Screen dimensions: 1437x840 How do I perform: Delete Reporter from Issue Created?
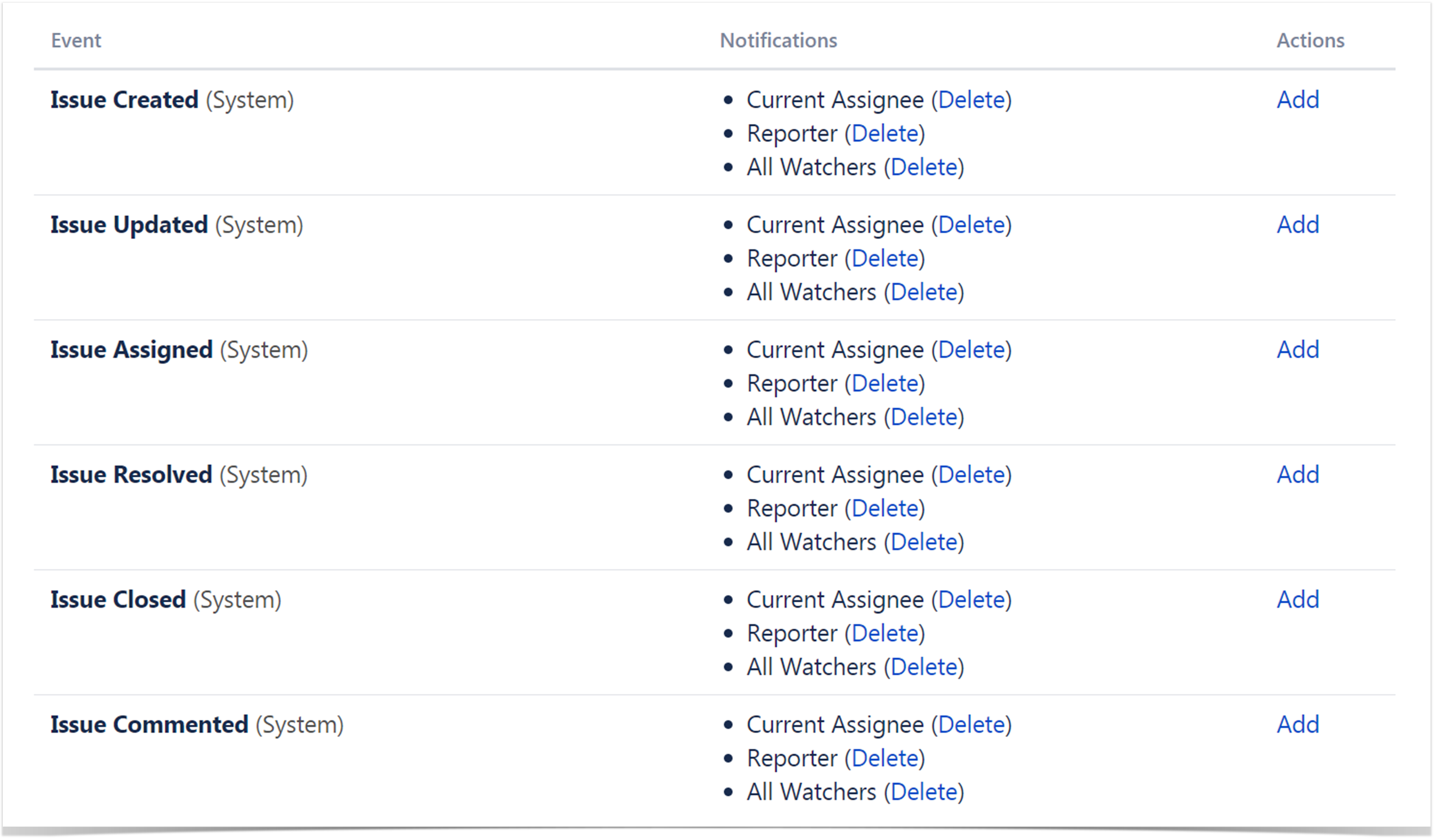point(884,134)
